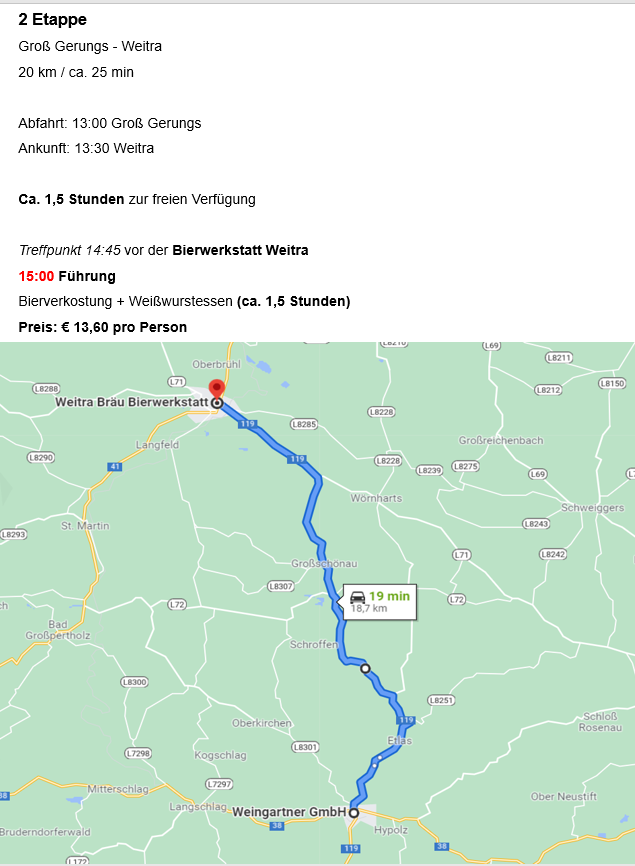Click the L8251 road shield

point(441,700)
